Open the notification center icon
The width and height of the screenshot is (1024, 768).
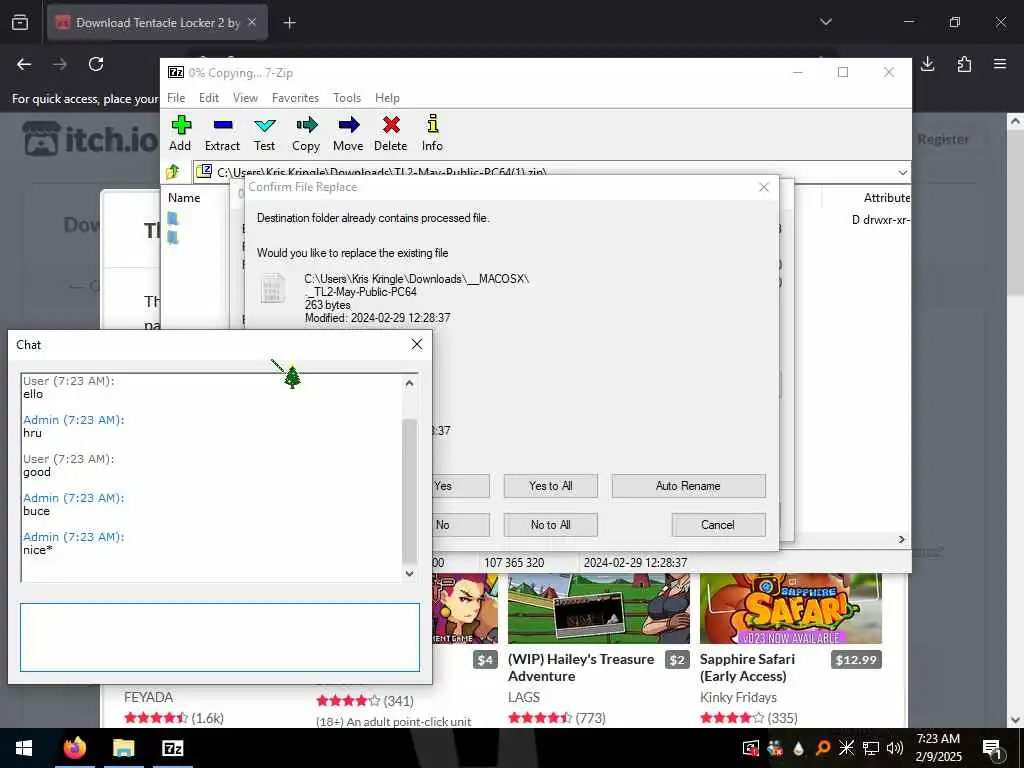[x=992, y=748]
